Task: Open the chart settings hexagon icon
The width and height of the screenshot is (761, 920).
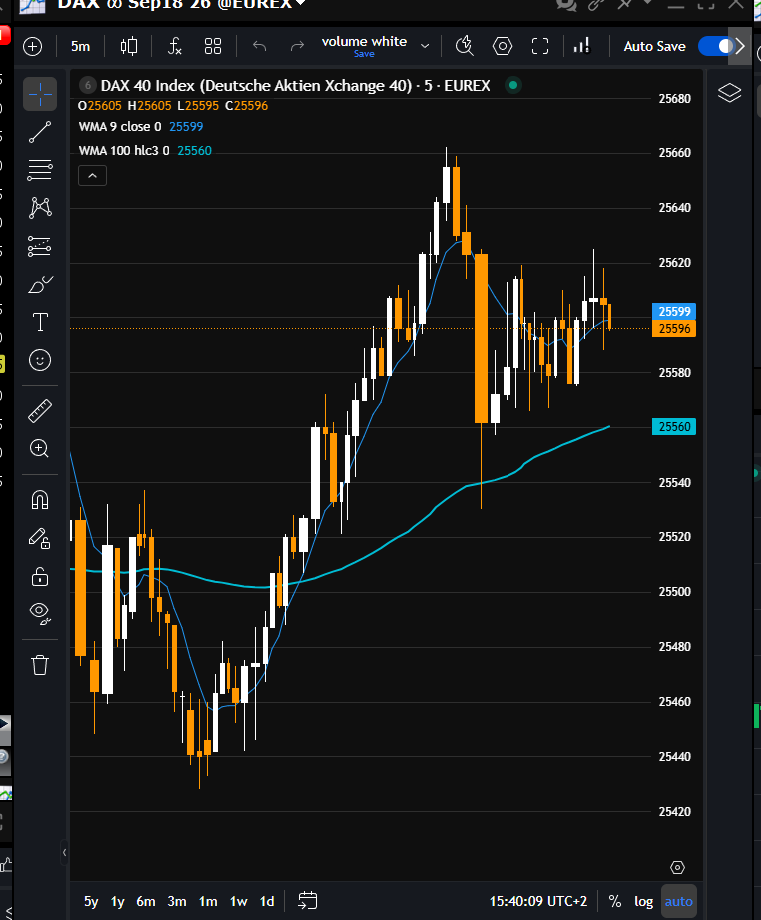Action: click(502, 46)
